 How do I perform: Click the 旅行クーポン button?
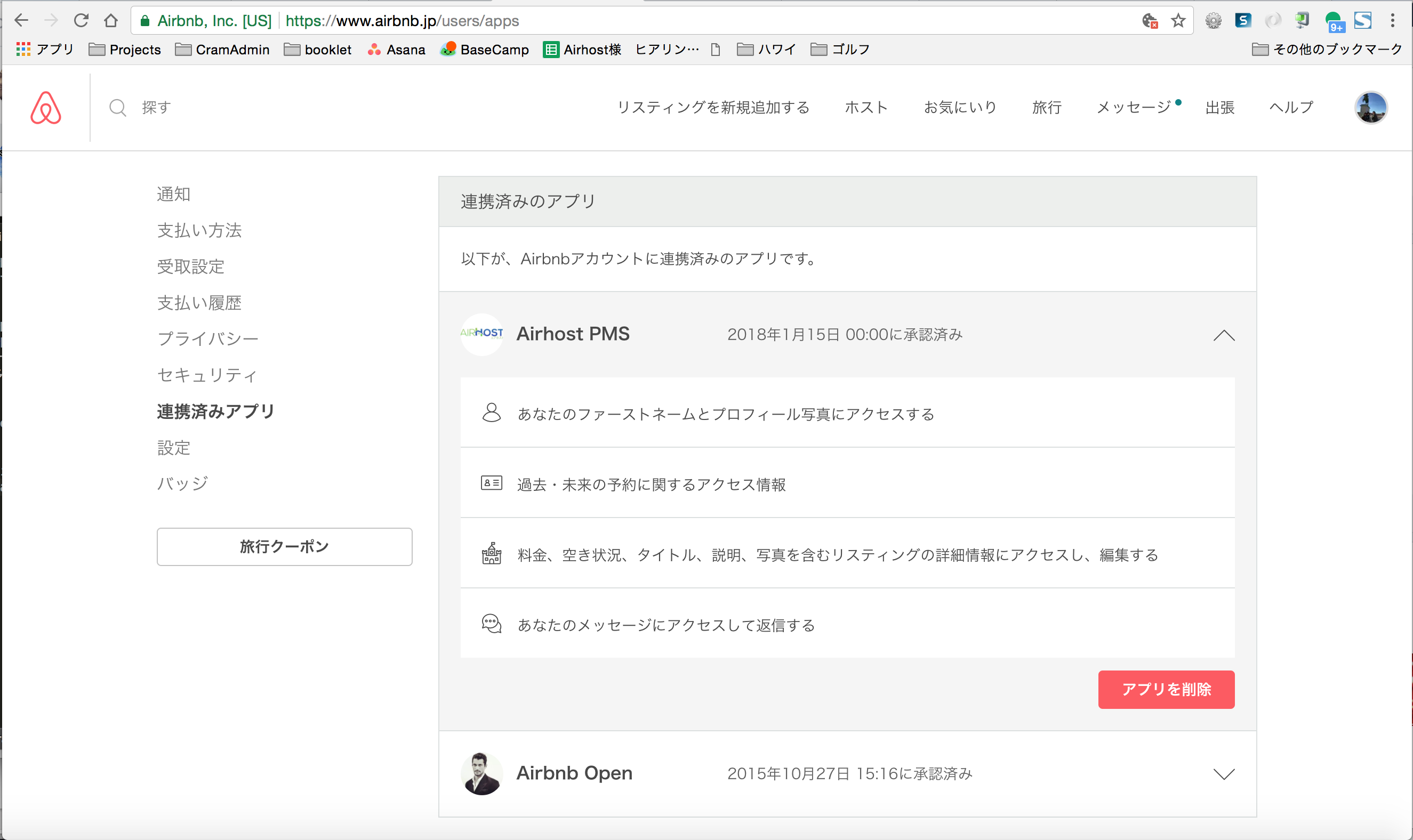click(284, 546)
